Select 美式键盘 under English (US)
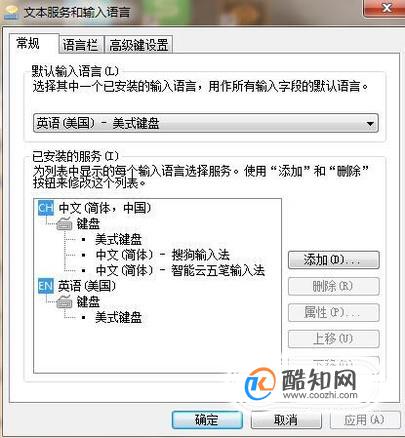This screenshot has height=438, width=405. (x=118, y=317)
